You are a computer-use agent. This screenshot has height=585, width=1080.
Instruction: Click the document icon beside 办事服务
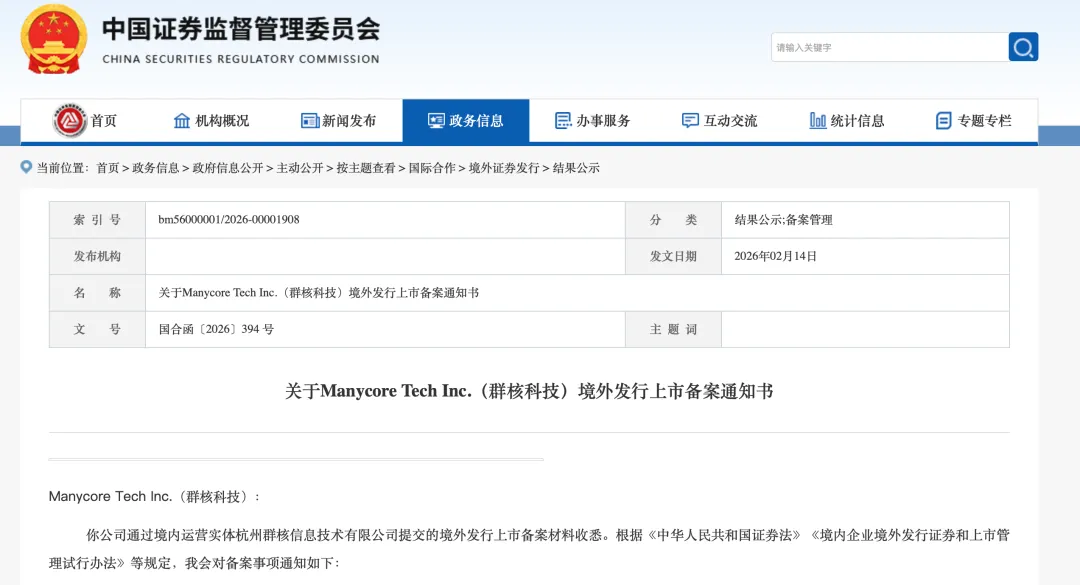click(563, 121)
